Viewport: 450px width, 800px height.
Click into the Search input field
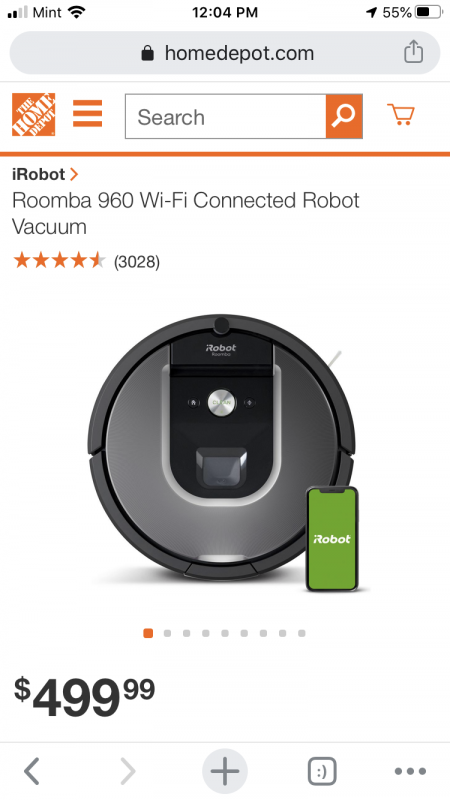(226, 116)
